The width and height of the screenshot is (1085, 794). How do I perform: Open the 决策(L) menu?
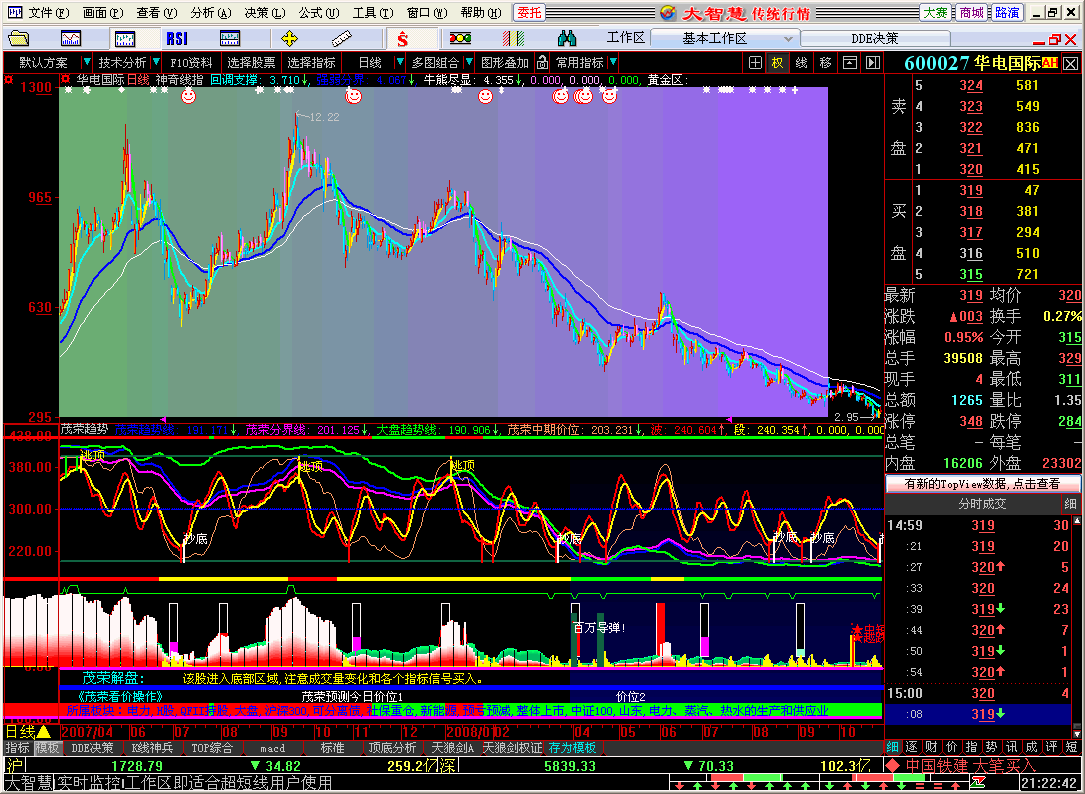click(264, 13)
